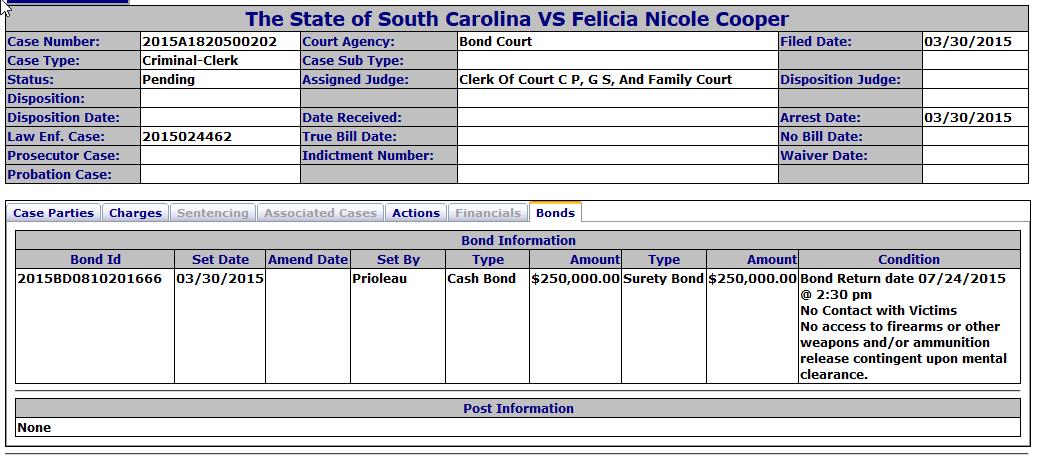Open the Actions tab

[x=416, y=213]
